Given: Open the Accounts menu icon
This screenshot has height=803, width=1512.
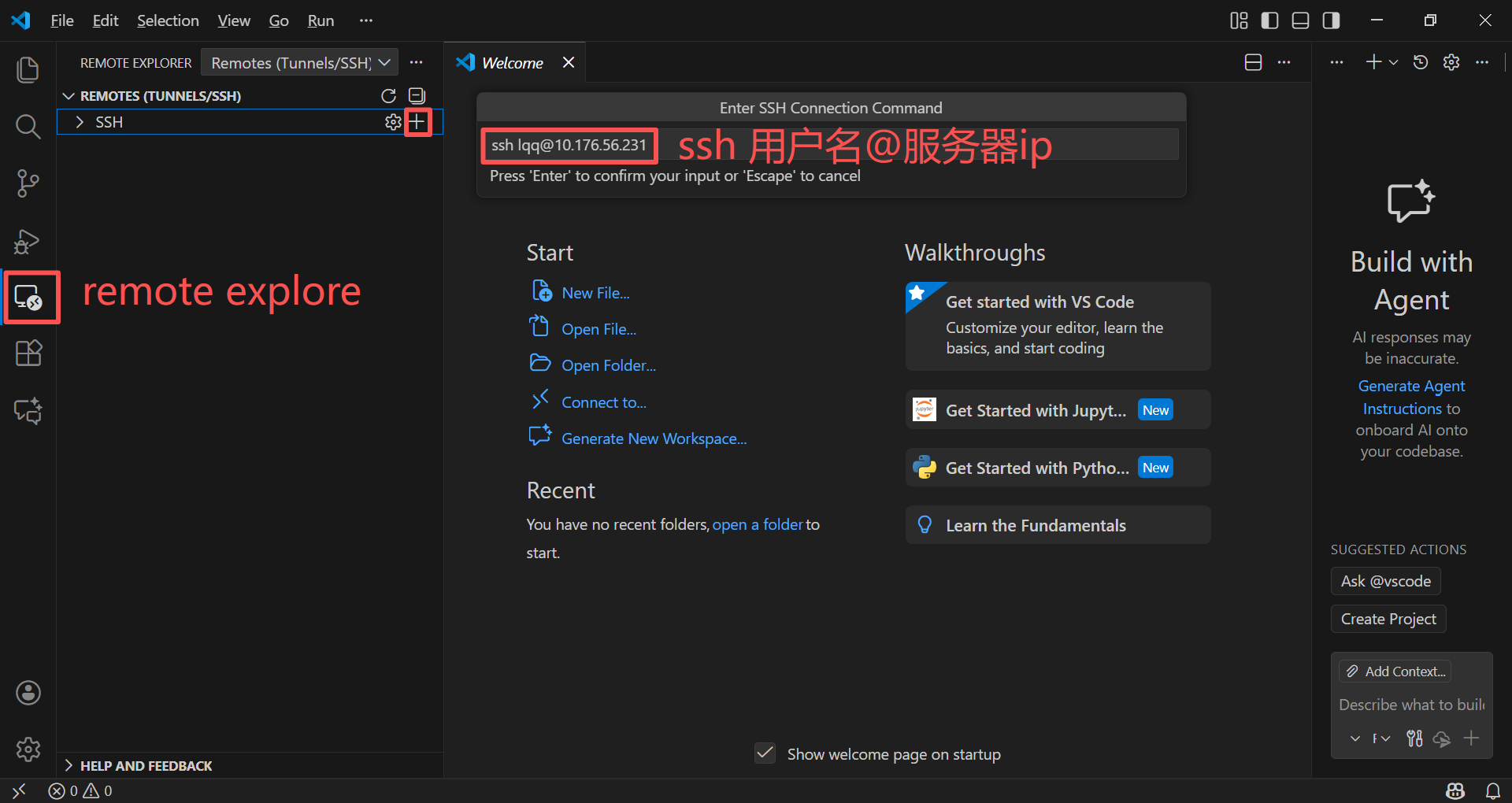Looking at the screenshot, I should (x=28, y=693).
